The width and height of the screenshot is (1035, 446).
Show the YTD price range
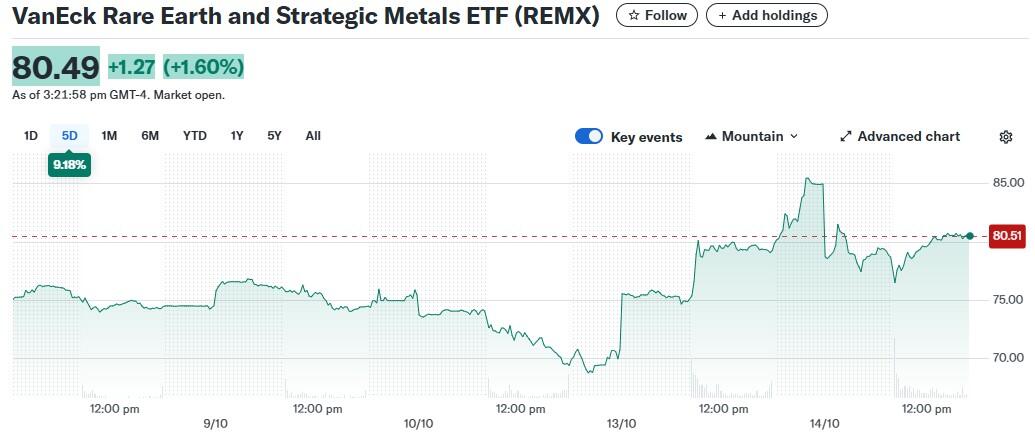(194, 136)
